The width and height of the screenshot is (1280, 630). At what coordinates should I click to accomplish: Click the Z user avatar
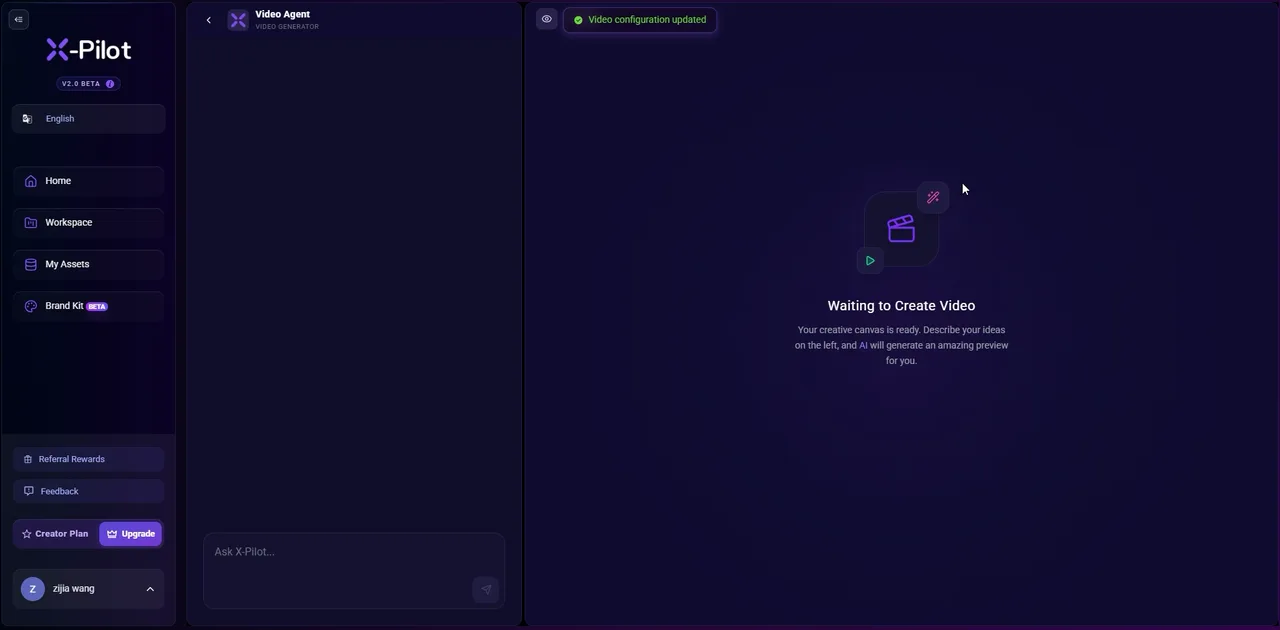33,589
